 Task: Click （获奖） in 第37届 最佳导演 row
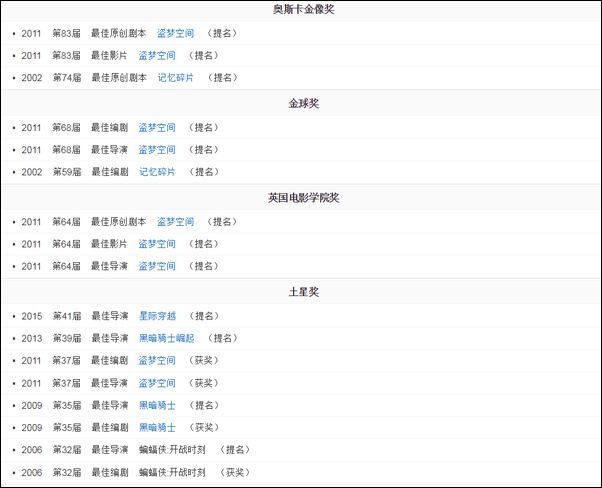(x=203, y=383)
